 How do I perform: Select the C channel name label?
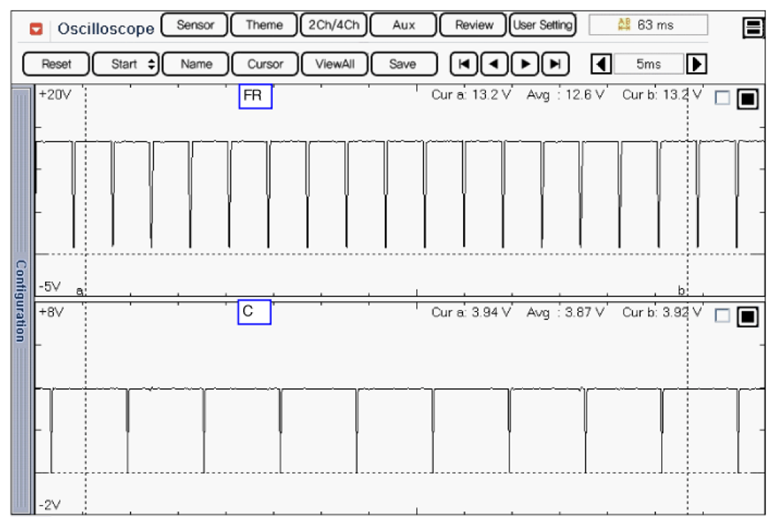click(x=254, y=312)
